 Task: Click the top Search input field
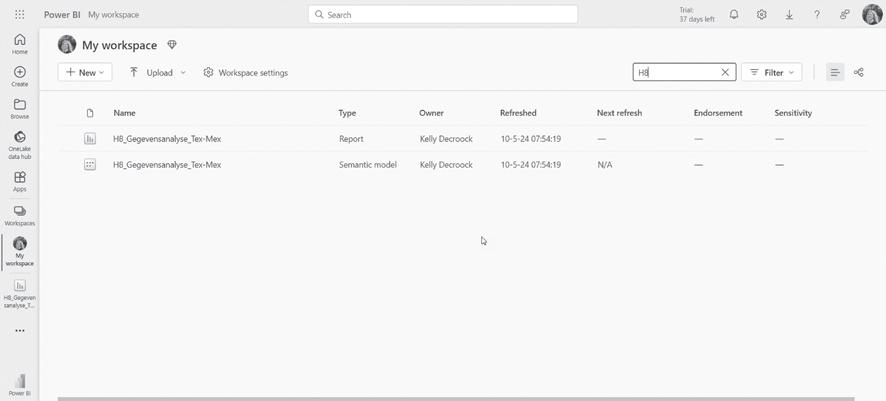coord(443,15)
